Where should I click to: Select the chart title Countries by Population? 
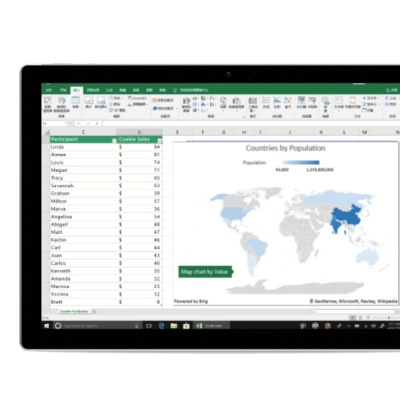285,148
